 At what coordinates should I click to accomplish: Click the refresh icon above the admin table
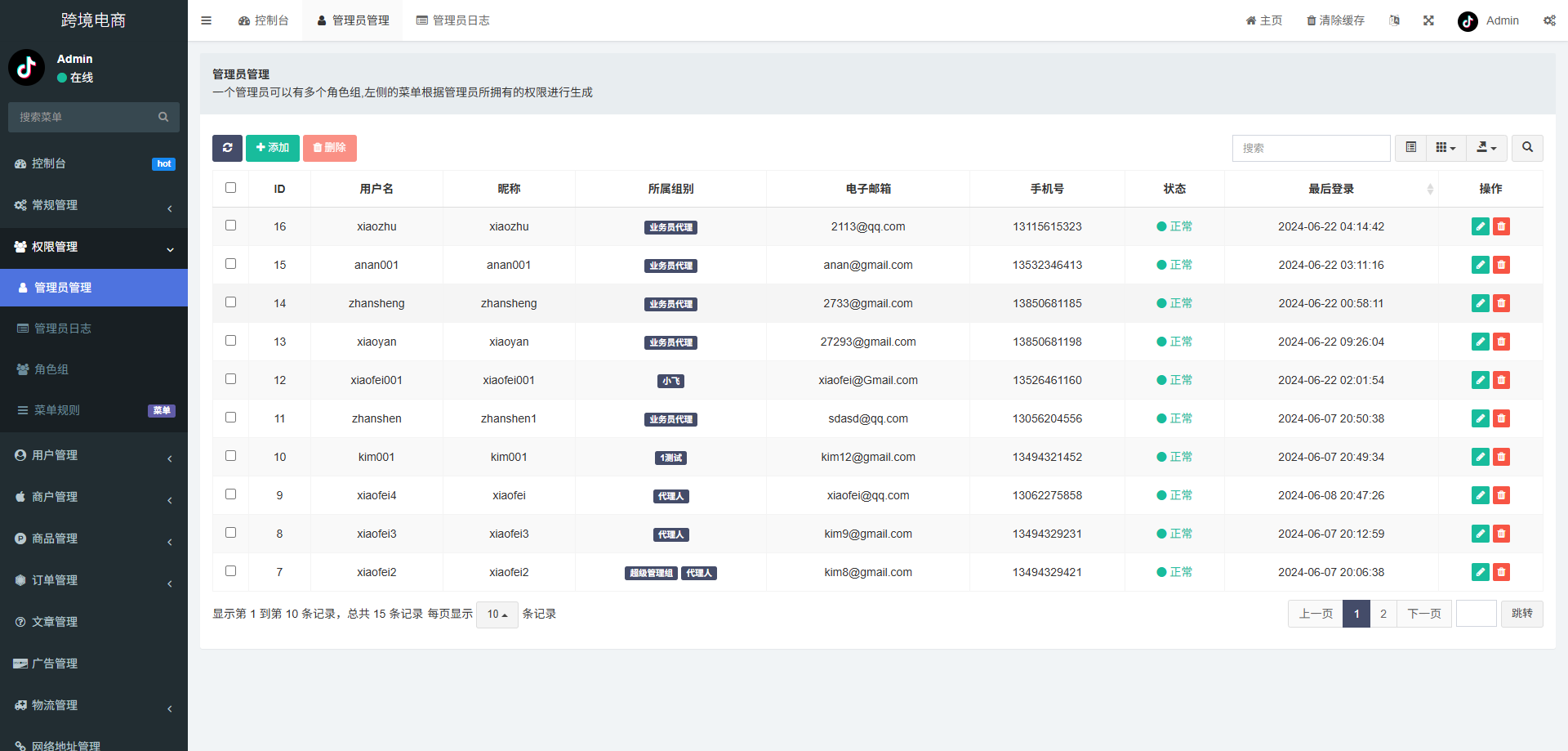(227, 148)
